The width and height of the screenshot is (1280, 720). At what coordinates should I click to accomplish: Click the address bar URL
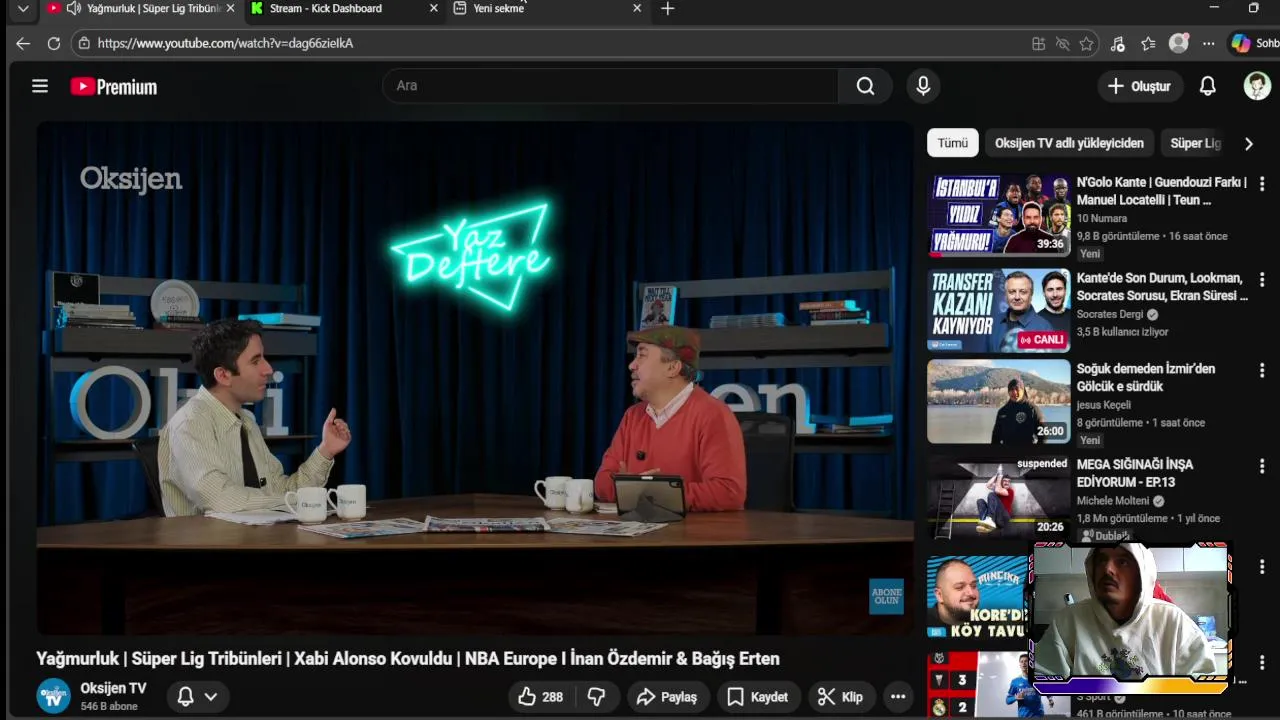pos(225,43)
